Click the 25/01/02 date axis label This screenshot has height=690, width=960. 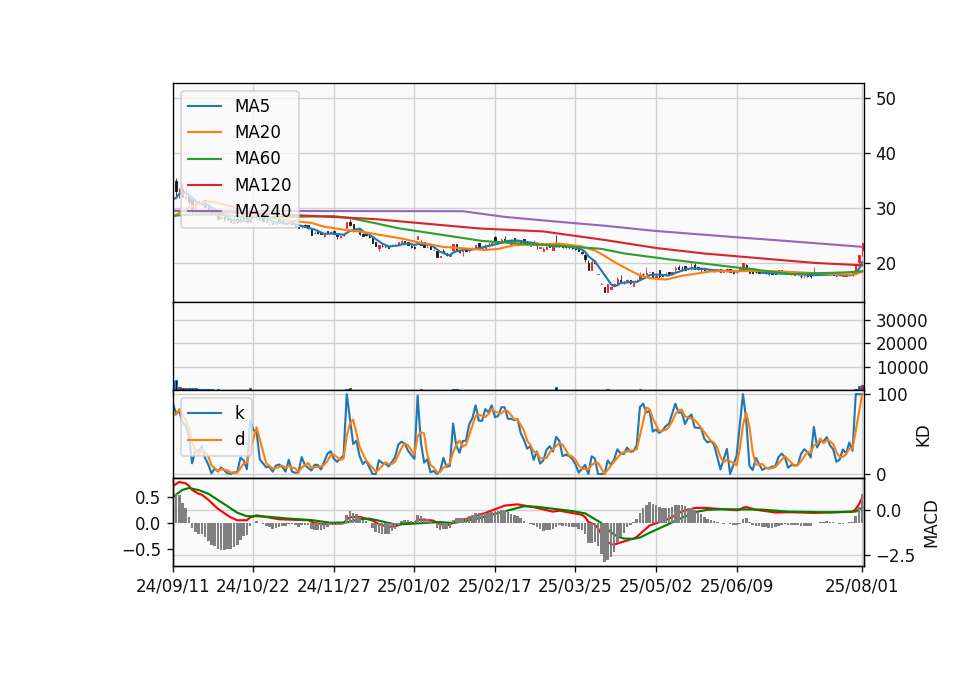tap(414, 586)
